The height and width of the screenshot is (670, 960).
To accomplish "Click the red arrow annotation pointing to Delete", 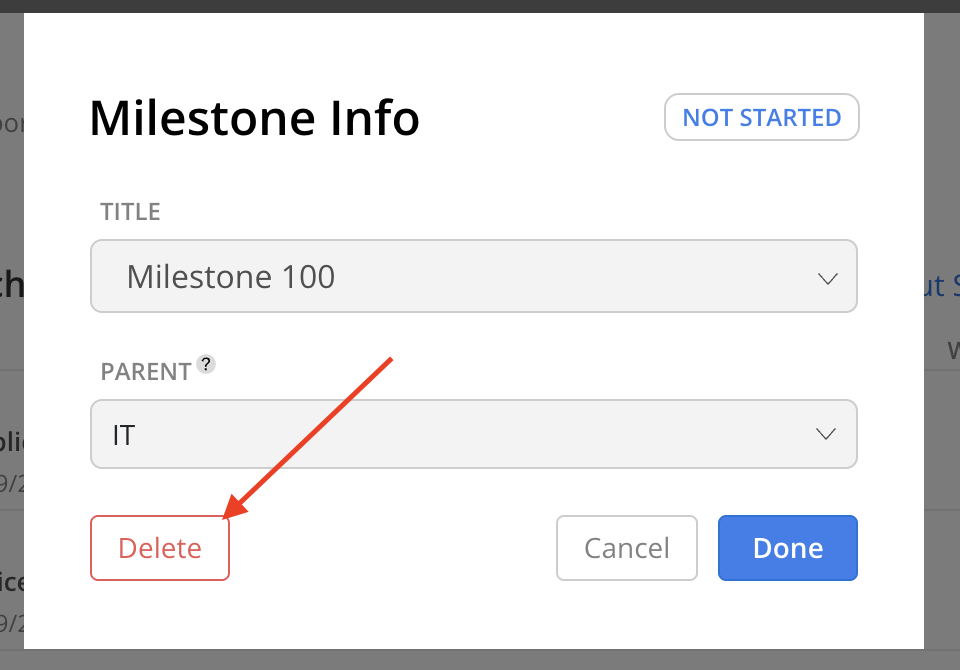I will [307, 439].
